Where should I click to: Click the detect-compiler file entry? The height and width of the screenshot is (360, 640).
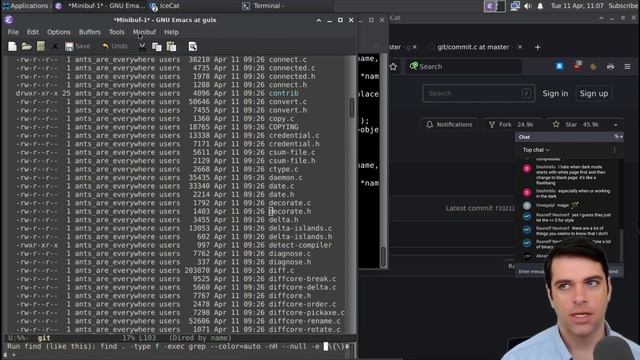pyautogui.click(x=300, y=245)
